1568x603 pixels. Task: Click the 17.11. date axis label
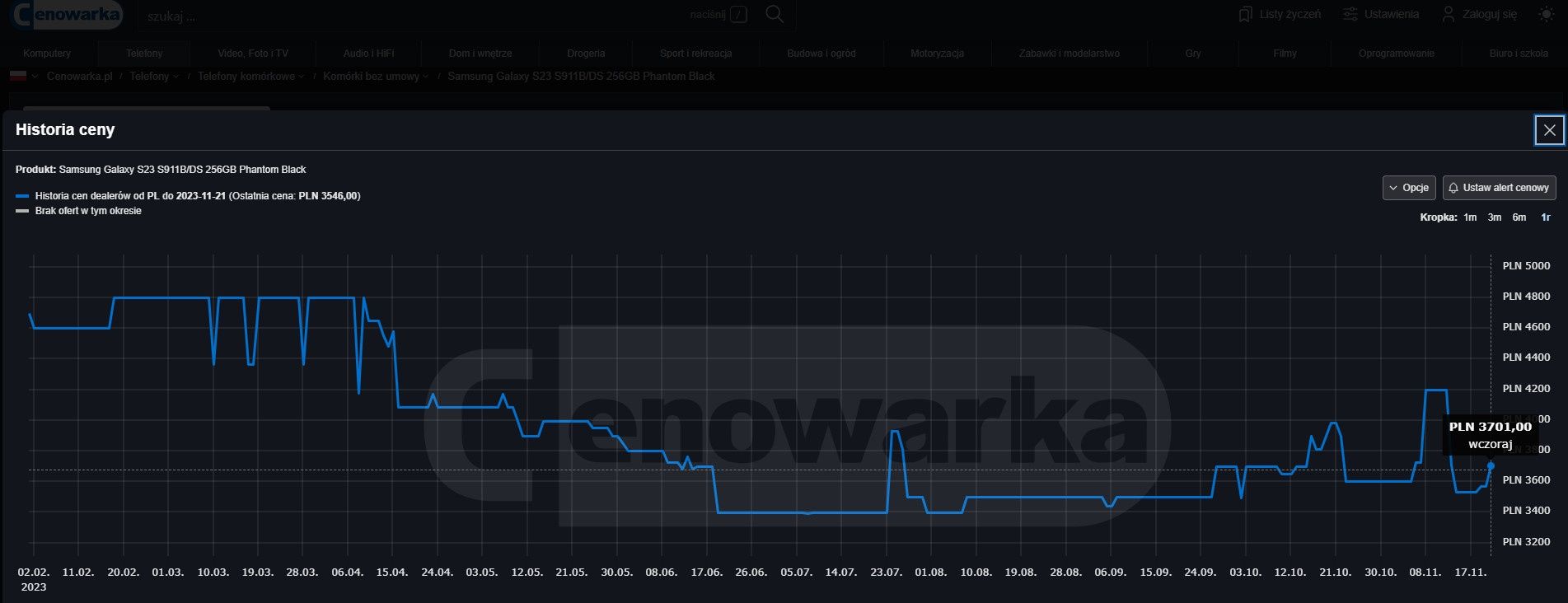point(1471,572)
